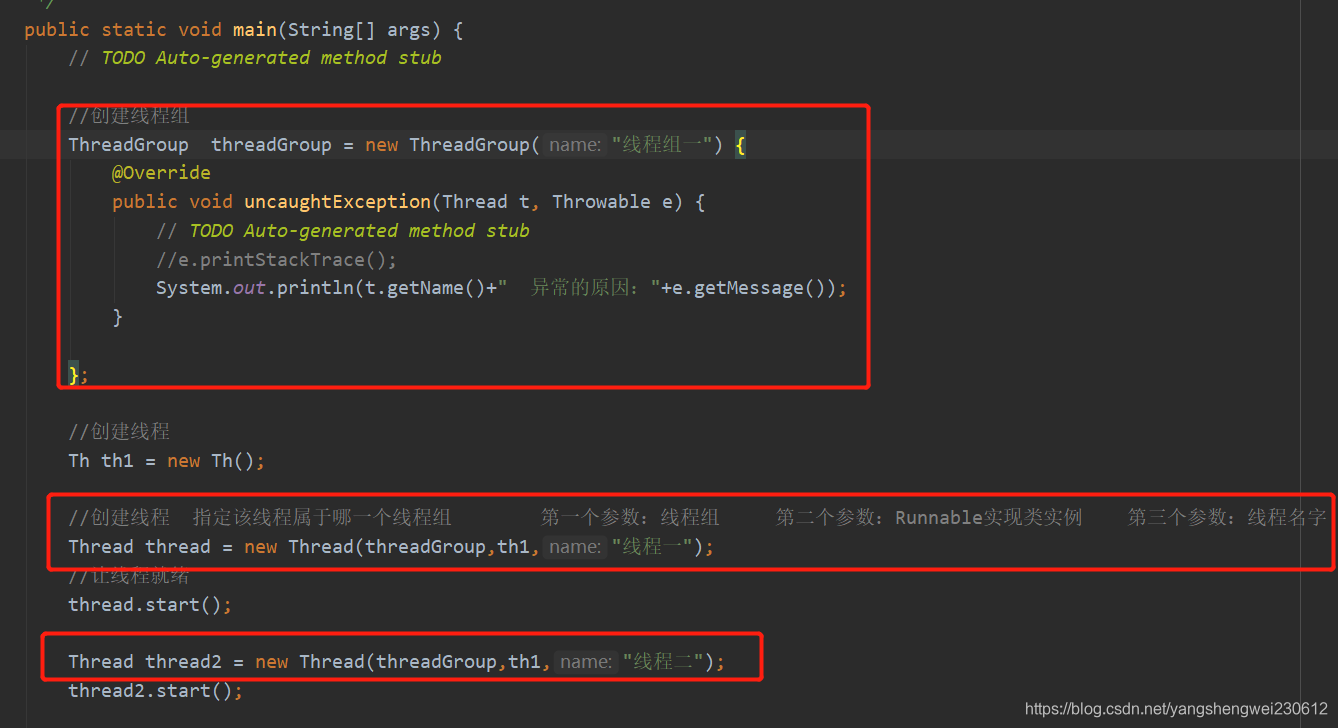The image size is (1338, 728).
Task: Click the '第三个参数：线程名字' comment text
Action: pos(1227,518)
